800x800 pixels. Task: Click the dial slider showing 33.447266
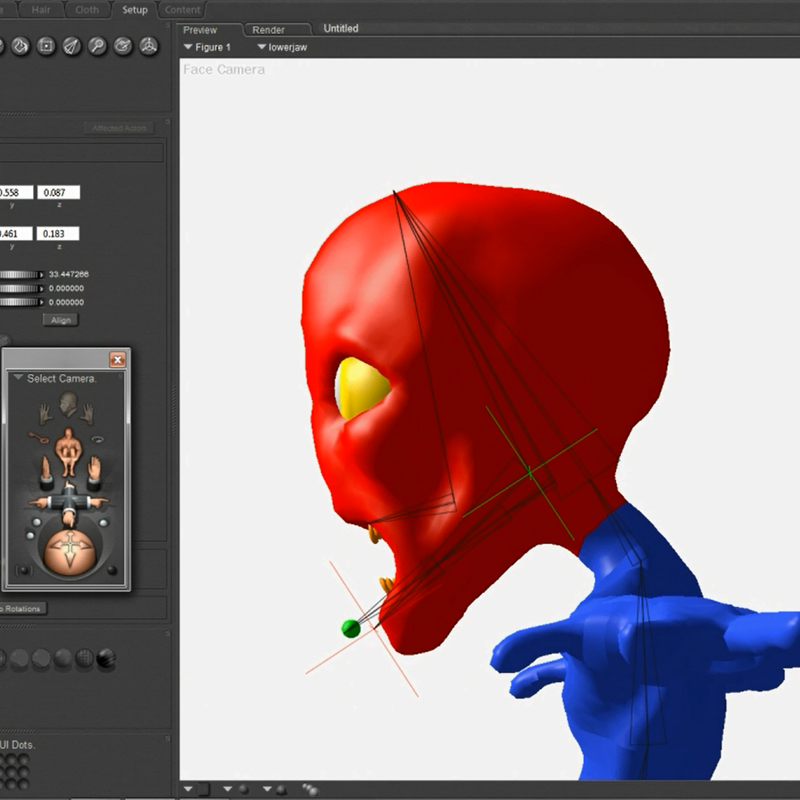21,274
